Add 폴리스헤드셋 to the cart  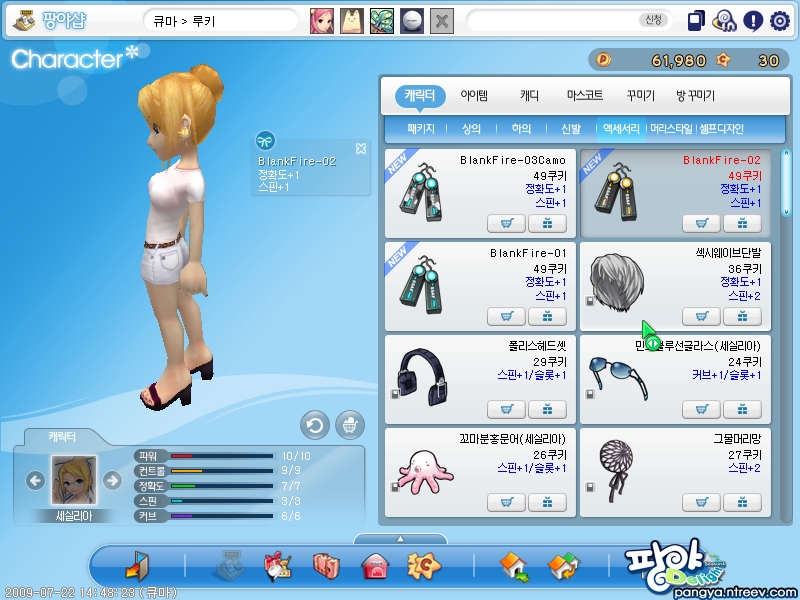tap(506, 409)
